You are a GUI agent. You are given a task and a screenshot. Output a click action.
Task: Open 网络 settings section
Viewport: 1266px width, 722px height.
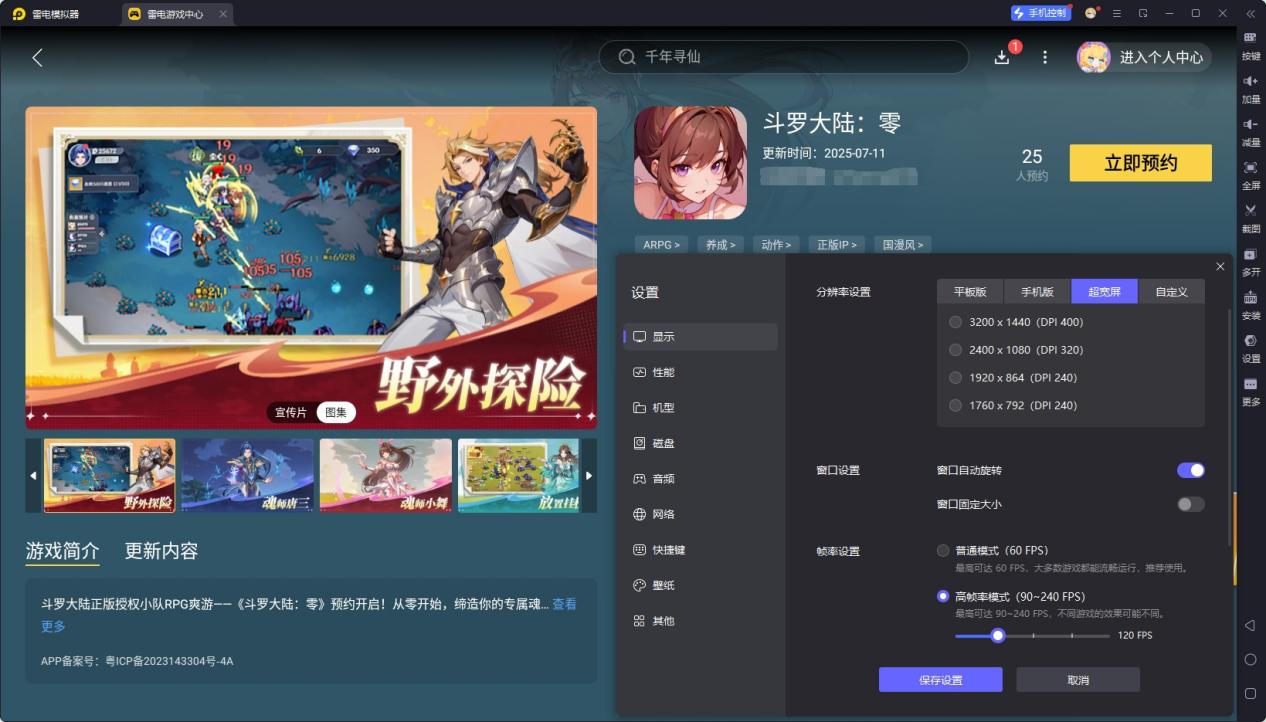click(x=700, y=514)
